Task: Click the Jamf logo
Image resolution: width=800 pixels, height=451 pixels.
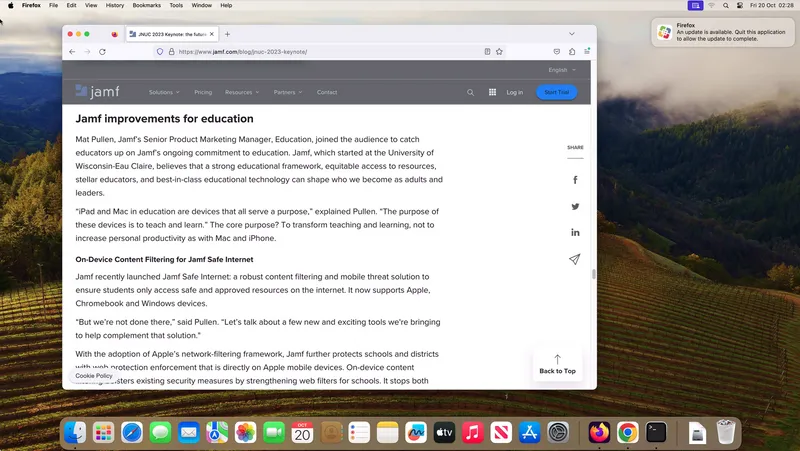Action: (97, 92)
